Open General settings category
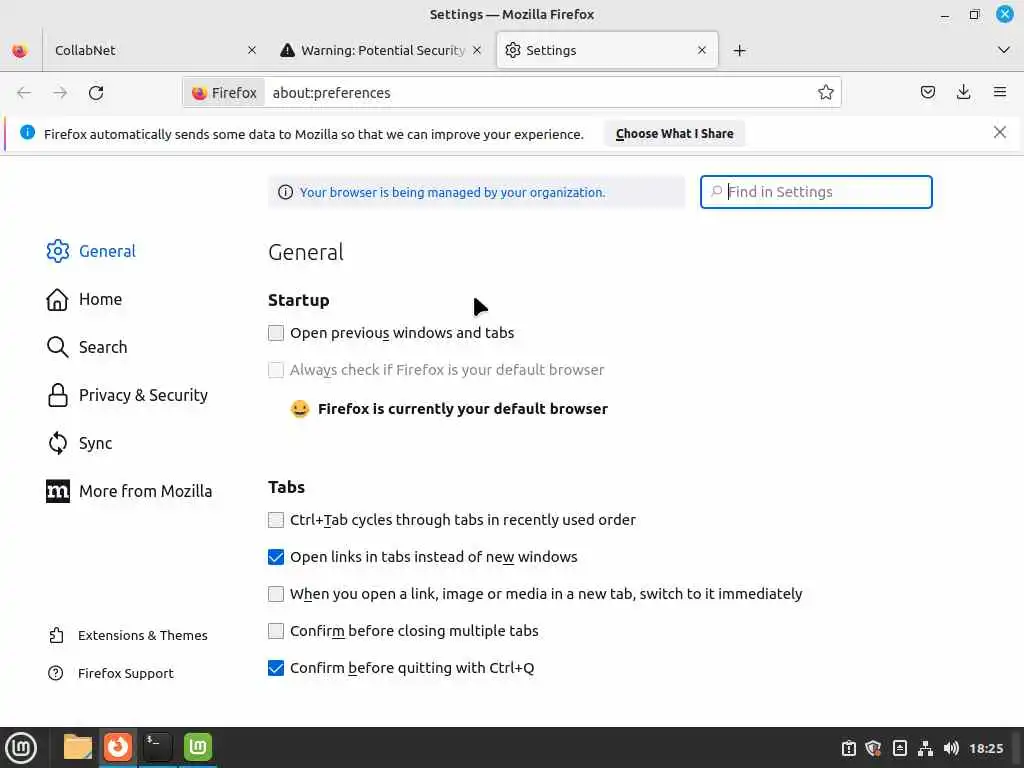Screen dimensions: 1024x768 [x=91, y=251]
